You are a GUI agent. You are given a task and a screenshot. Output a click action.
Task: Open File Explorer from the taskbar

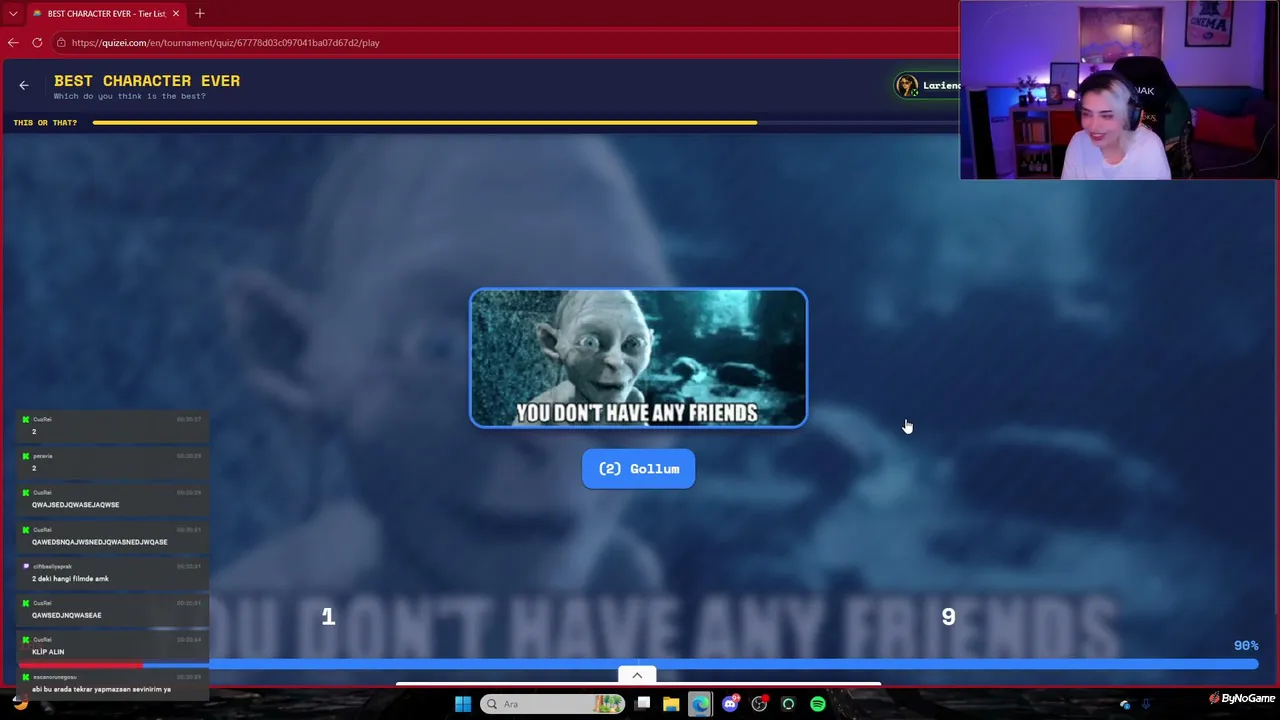click(671, 704)
